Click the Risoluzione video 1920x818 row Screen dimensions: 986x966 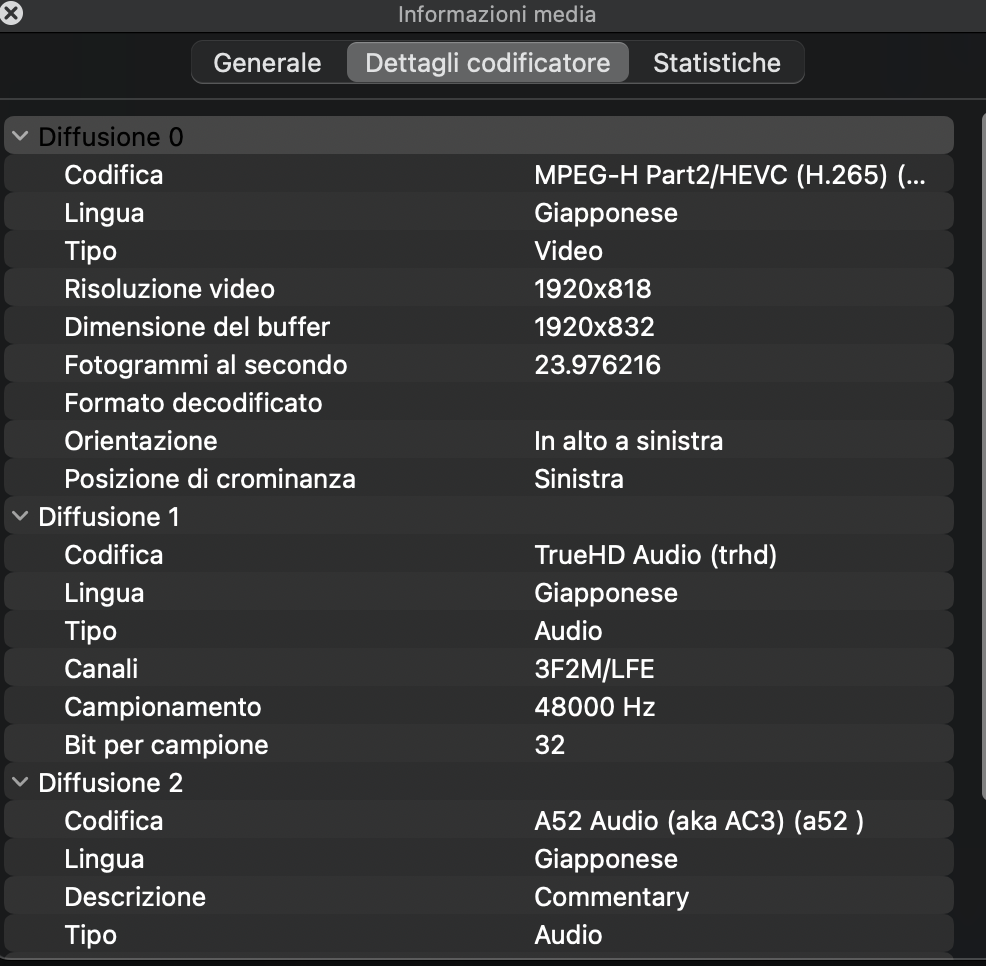(x=478, y=289)
